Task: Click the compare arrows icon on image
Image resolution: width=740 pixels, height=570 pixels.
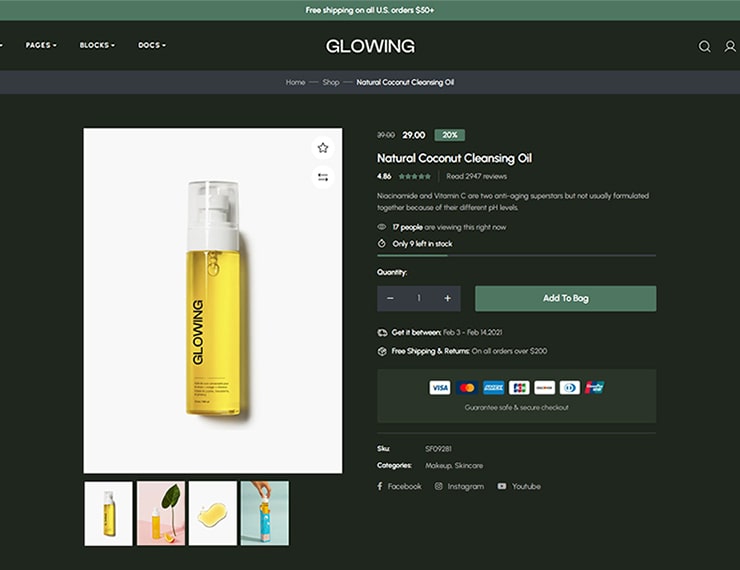Action: pyautogui.click(x=323, y=177)
